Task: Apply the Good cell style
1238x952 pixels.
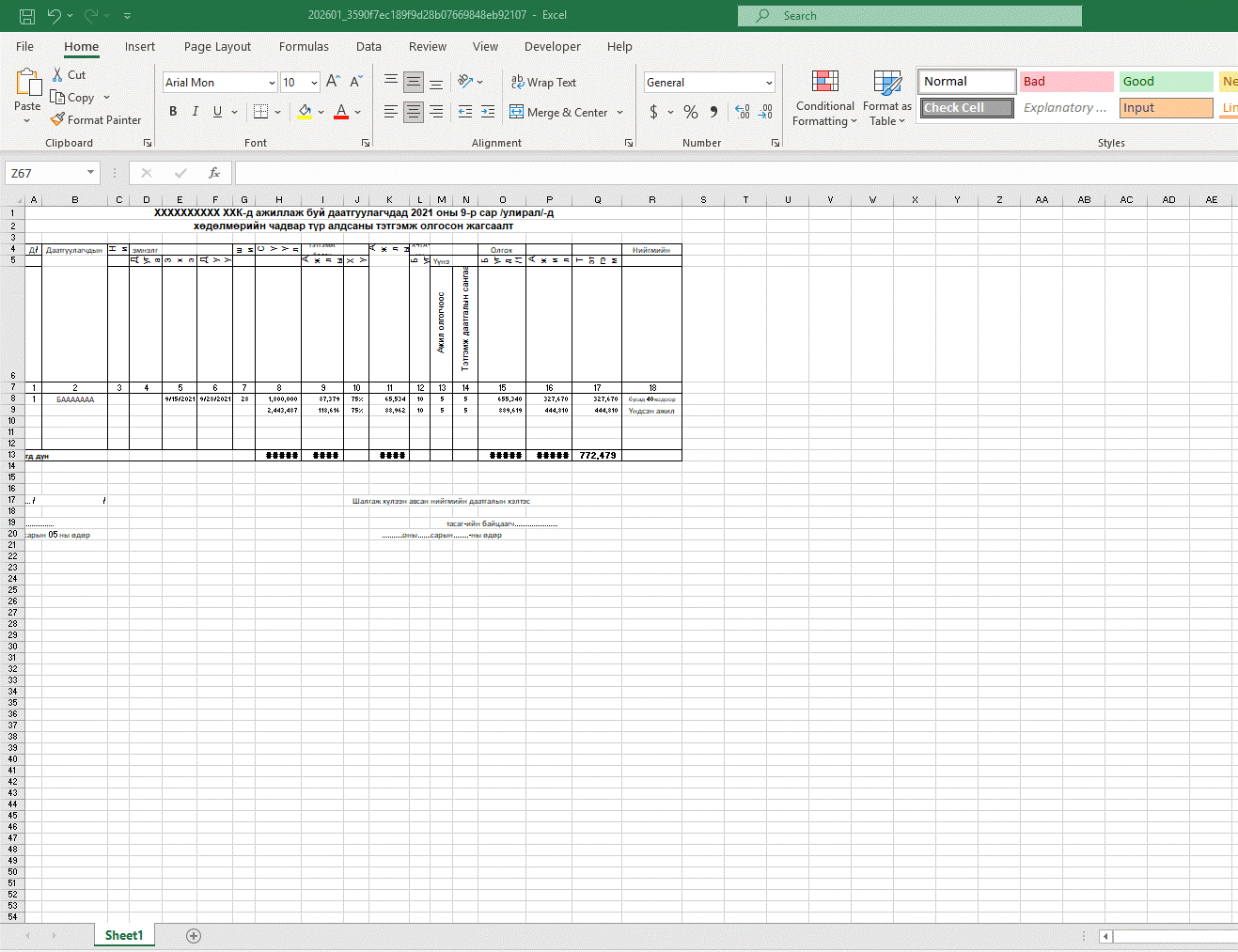Action: click(x=1166, y=82)
